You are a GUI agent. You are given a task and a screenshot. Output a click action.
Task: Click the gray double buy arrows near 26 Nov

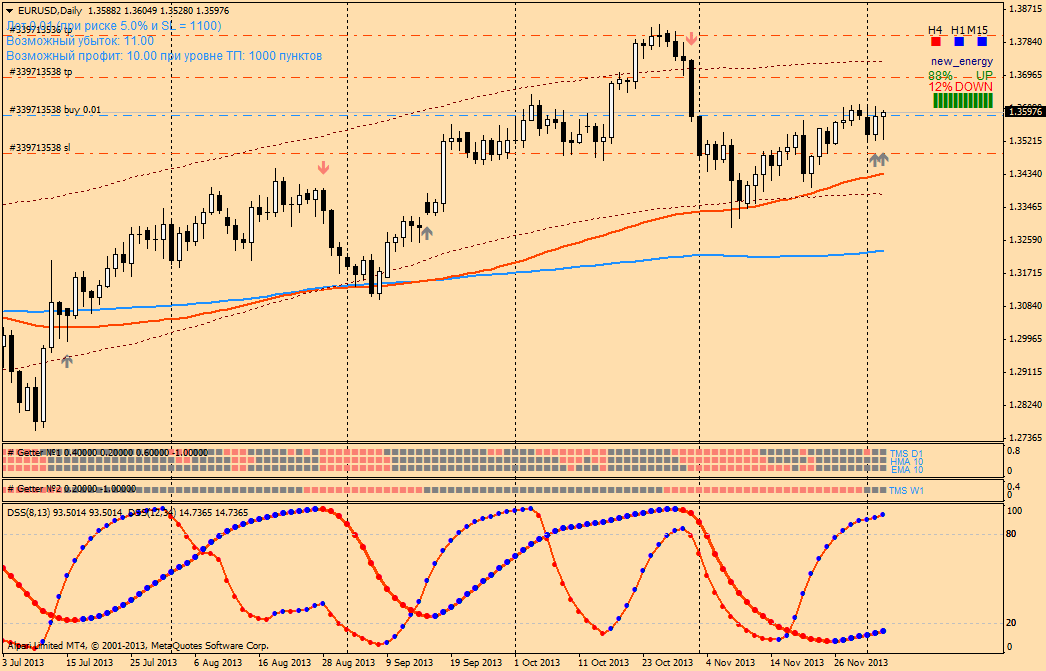click(879, 159)
